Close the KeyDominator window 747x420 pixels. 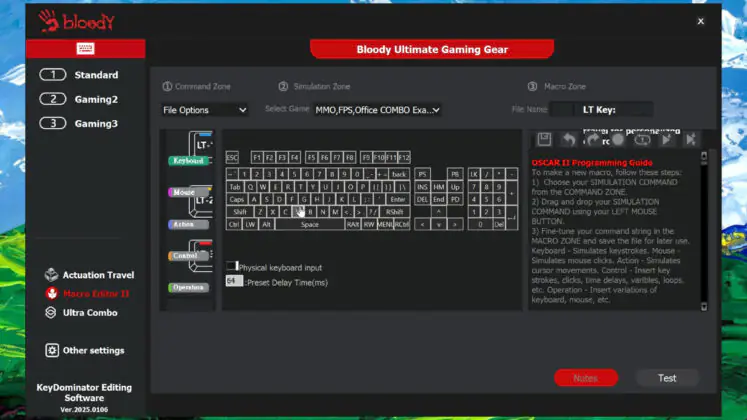[701, 21]
